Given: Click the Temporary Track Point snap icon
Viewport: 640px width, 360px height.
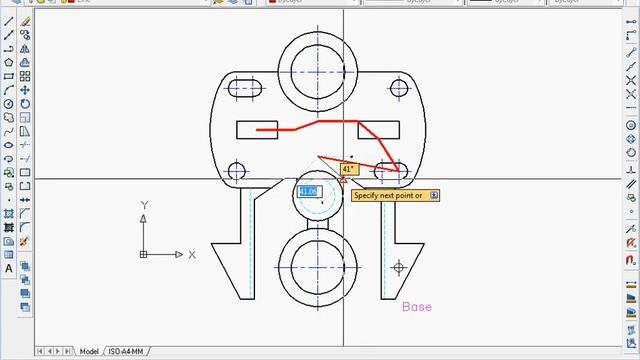Looking at the screenshot, I should 631,22.
